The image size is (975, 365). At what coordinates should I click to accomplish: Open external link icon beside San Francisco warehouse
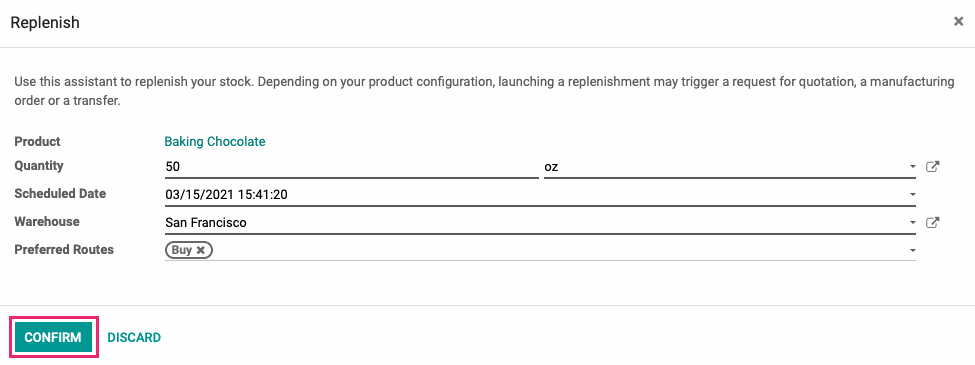pyautogui.click(x=932, y=223)
